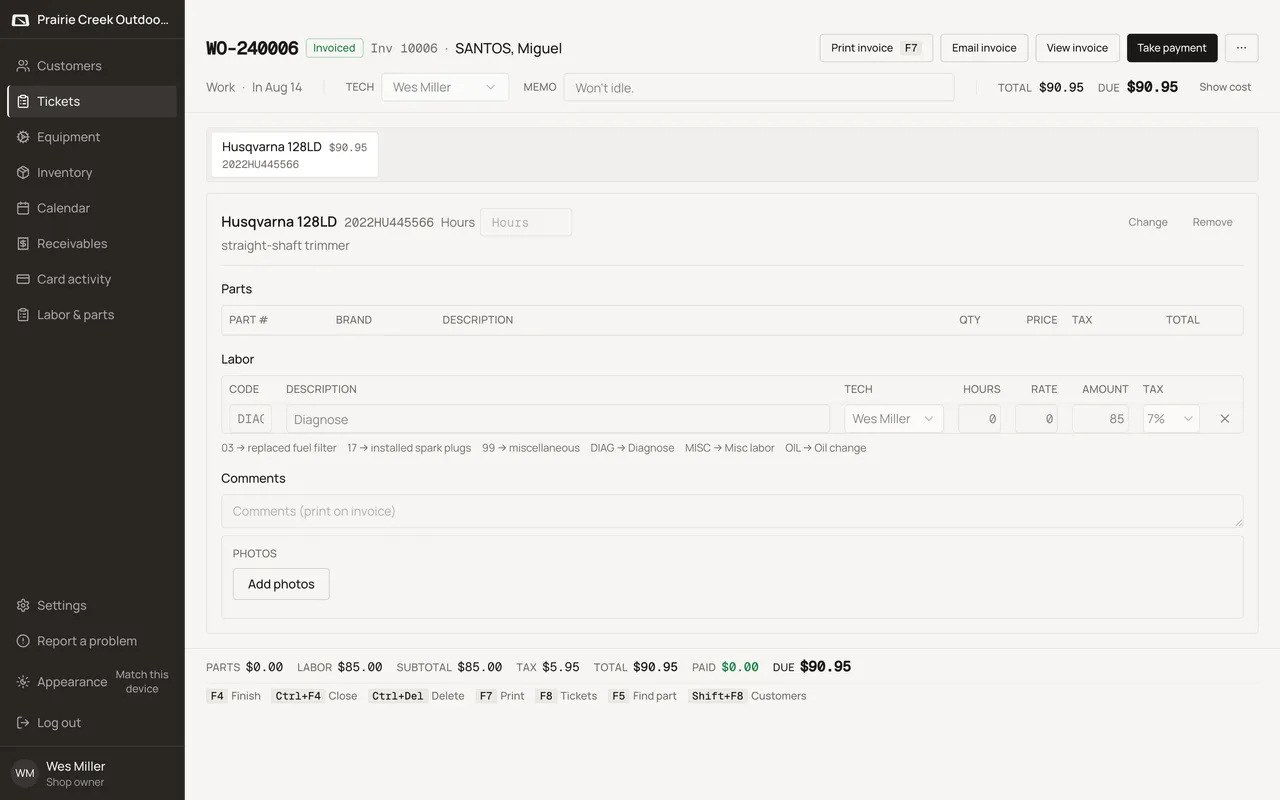Click the F5 Find part shortcut
Screen dimensions: 1280x800
pyautogui.click(x=642, y=696)
